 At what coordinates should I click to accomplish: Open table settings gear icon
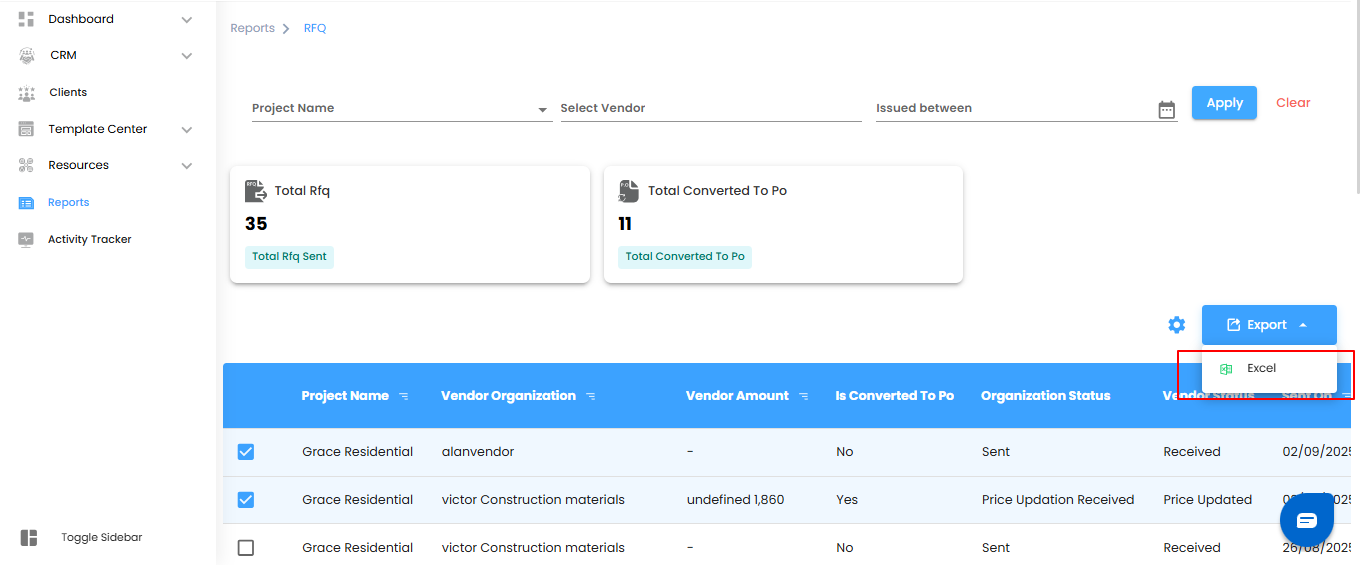click(1177, 325)
